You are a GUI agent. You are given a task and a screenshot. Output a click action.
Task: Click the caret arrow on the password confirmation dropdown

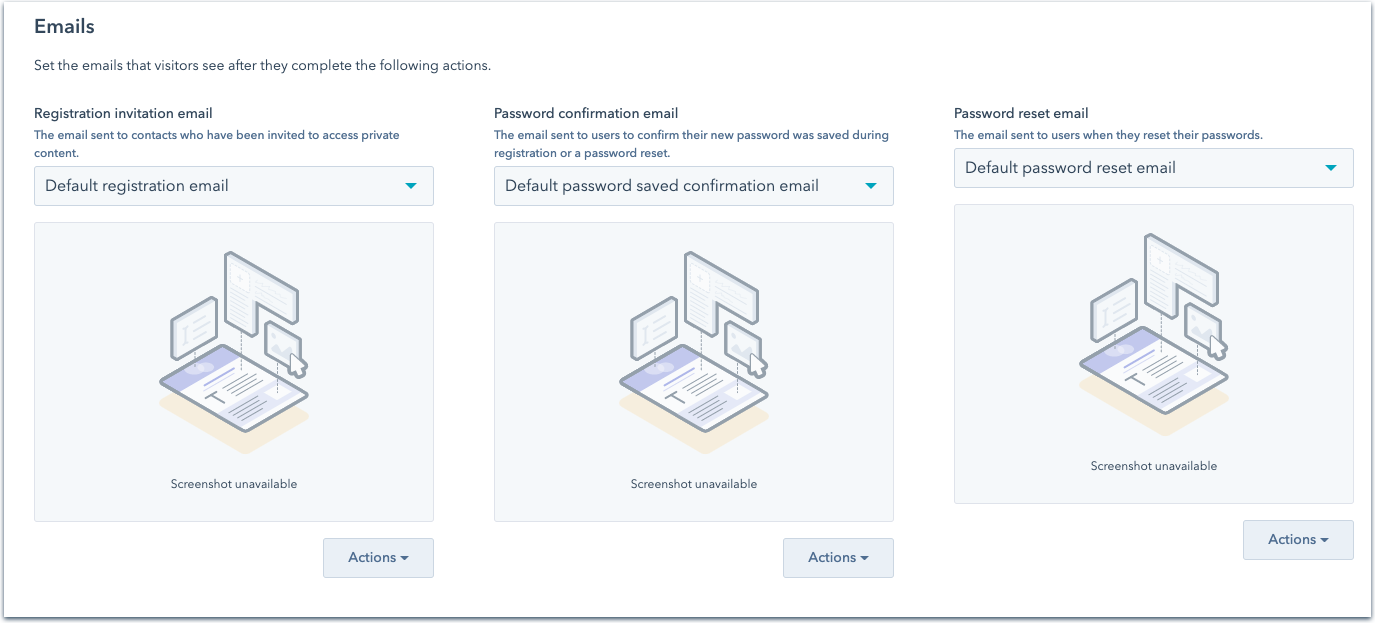pos(870,186)
